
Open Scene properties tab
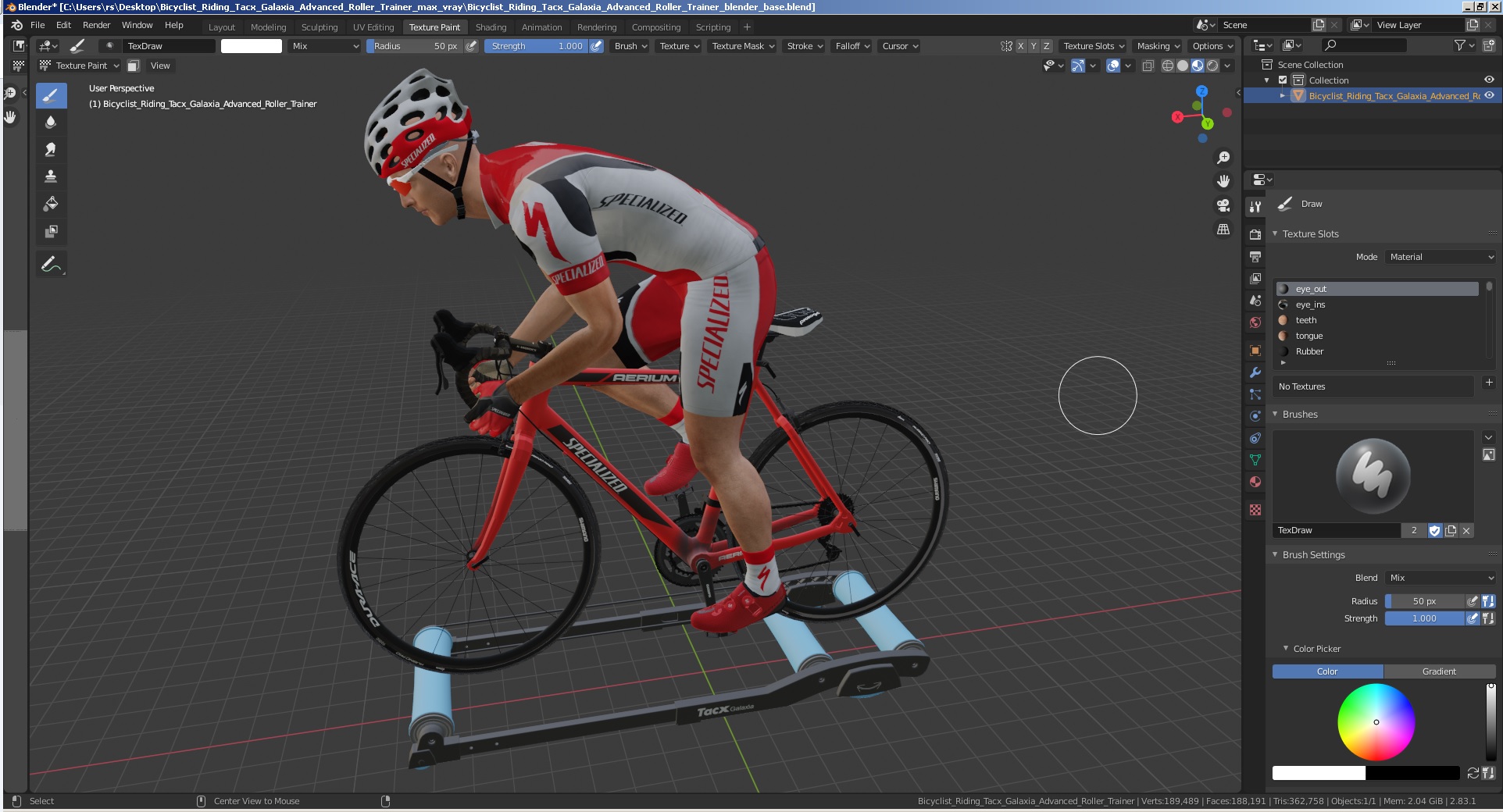[1255, 300]
